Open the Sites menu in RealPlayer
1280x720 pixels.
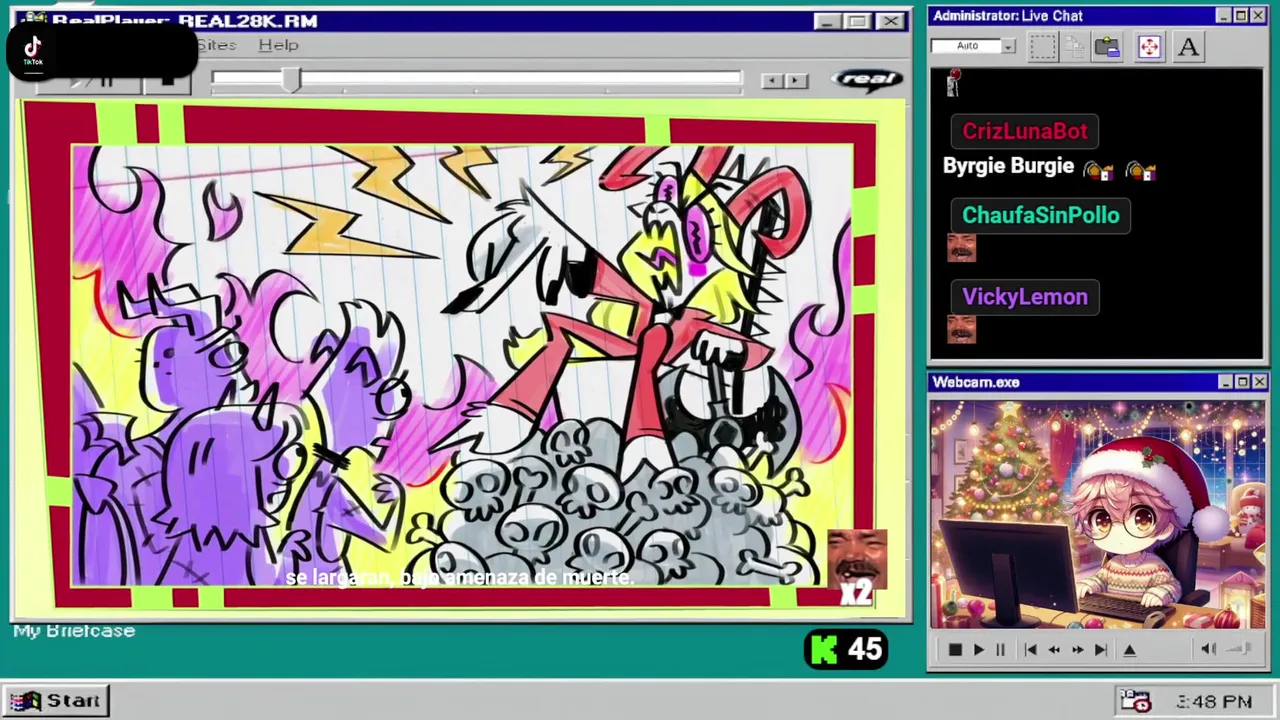(x=216, y=45)
